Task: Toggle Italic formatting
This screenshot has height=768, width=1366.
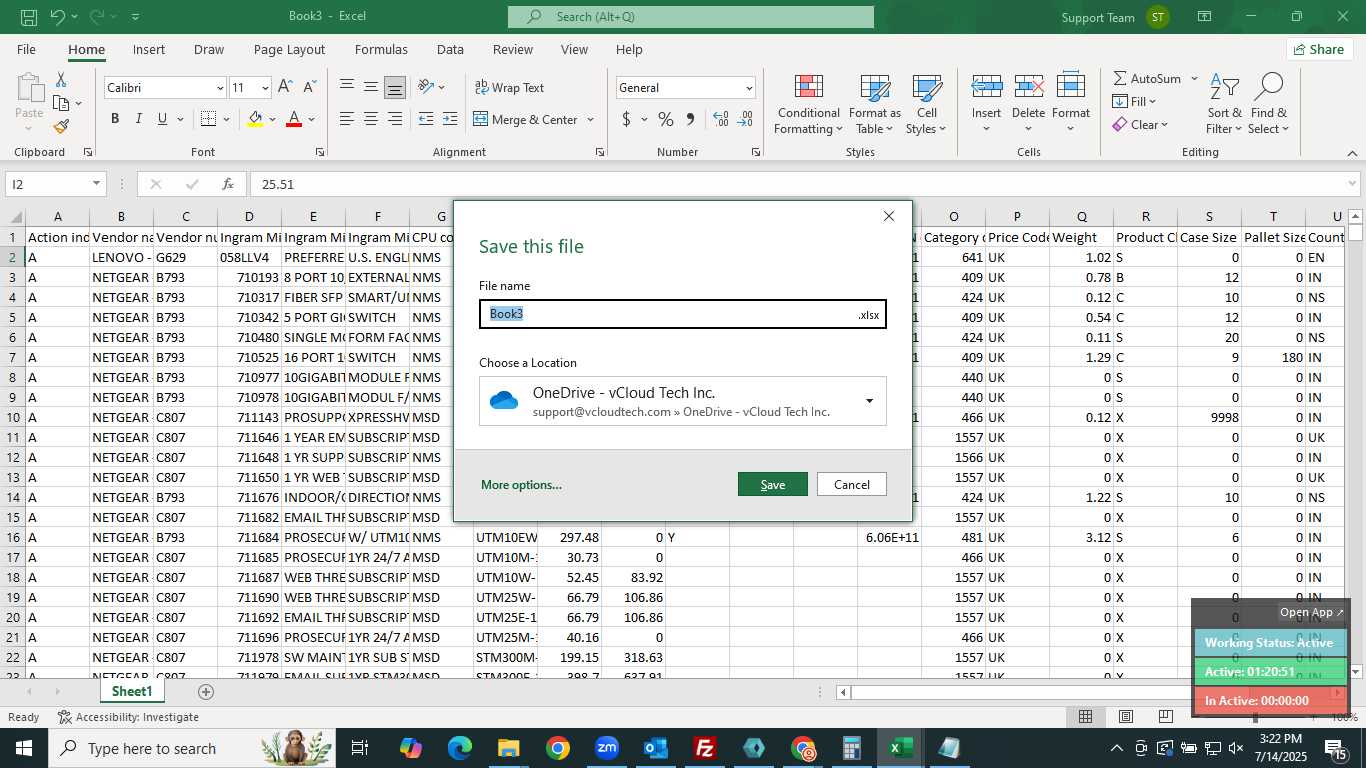Action: point(139,119)
